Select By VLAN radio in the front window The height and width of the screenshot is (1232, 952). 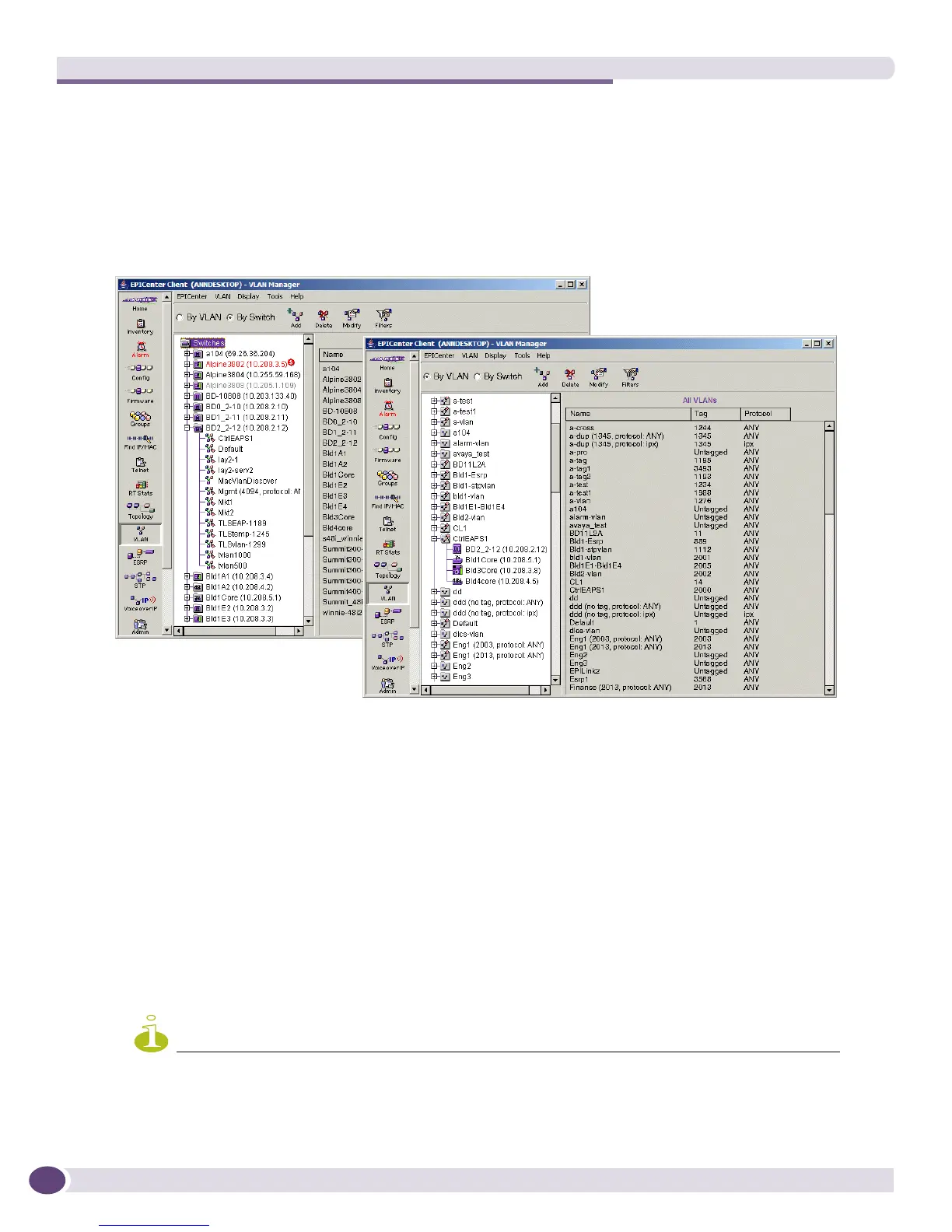(x=426, y=376)
